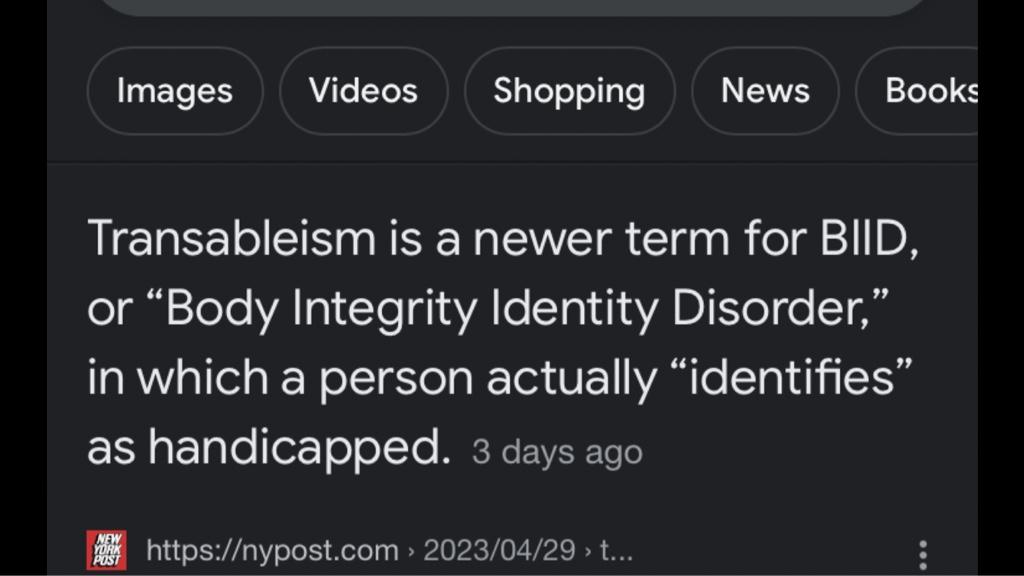Open the New York Post favicon
The image size is (1024, 576).
106,551
